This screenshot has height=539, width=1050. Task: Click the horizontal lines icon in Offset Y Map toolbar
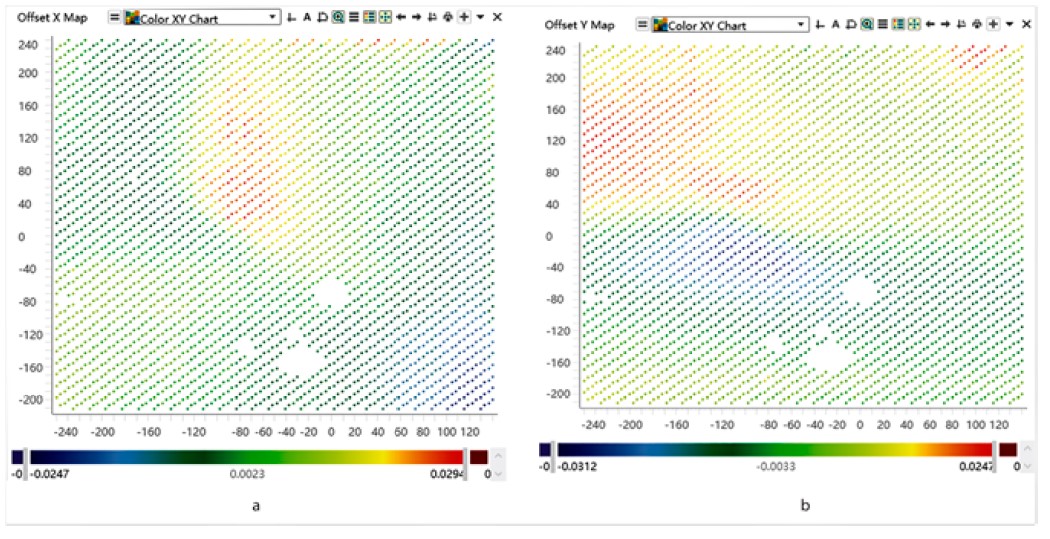(883, 24)
